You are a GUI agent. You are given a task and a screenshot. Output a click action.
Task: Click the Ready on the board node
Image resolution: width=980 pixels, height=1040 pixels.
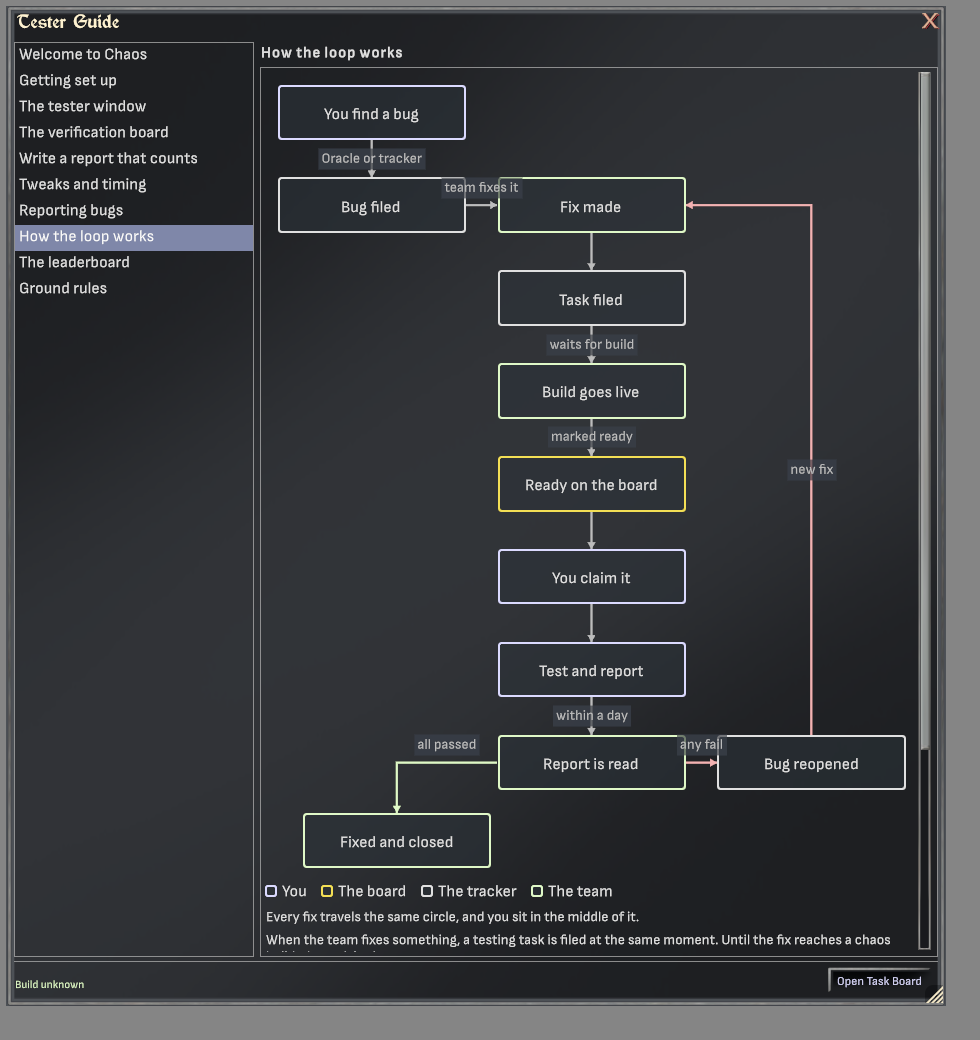pyautogui.click(x=592, y=484)
